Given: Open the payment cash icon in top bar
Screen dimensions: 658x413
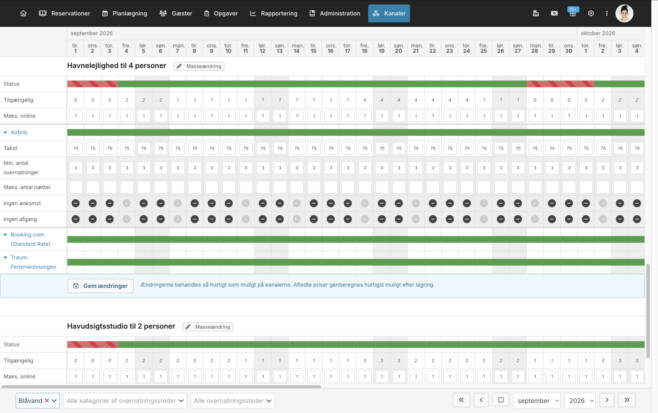Looking at the screenshot, I should [554, 13].
